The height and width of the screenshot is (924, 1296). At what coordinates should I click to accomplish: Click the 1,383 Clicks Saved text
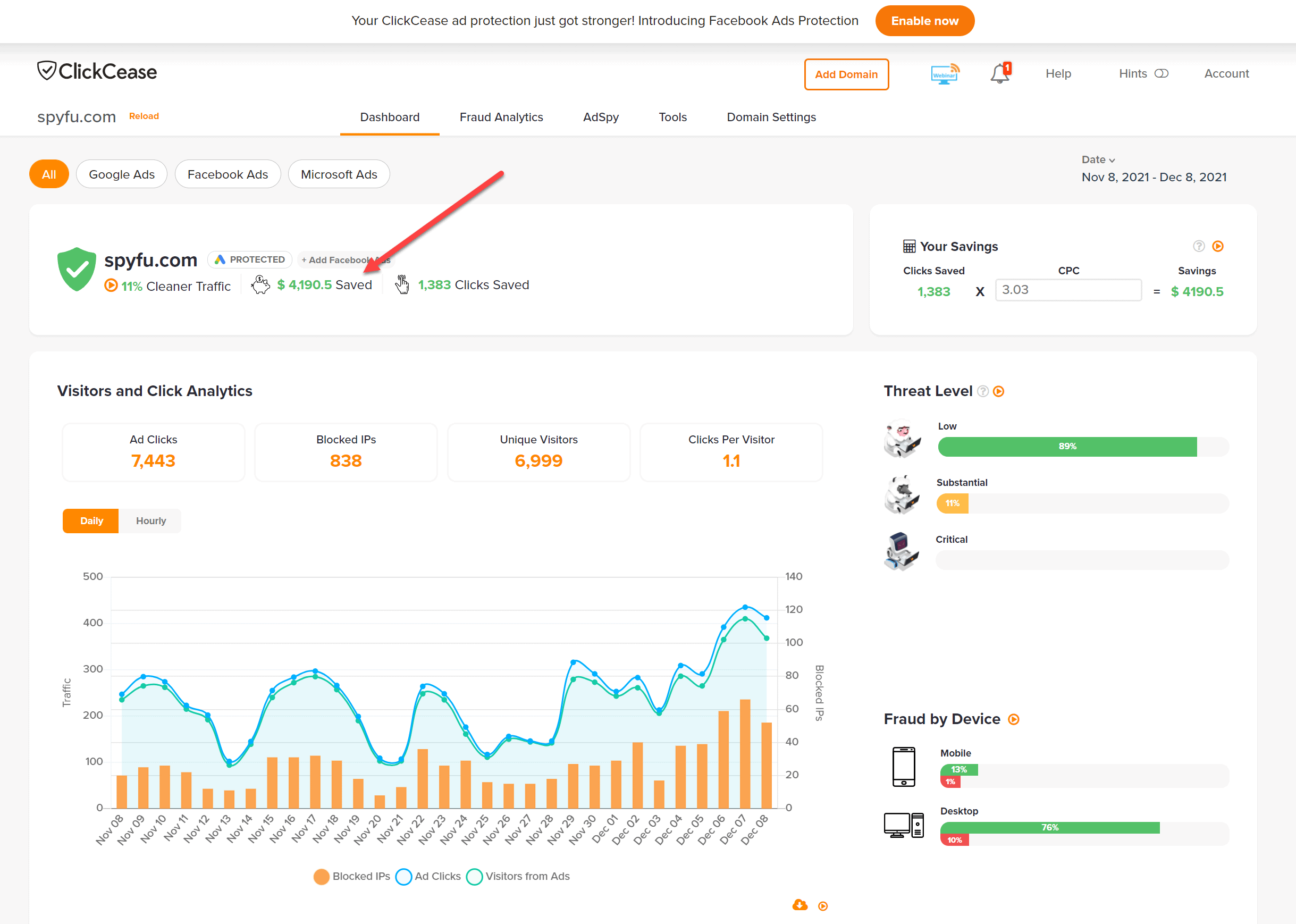[x=473, y=285]
